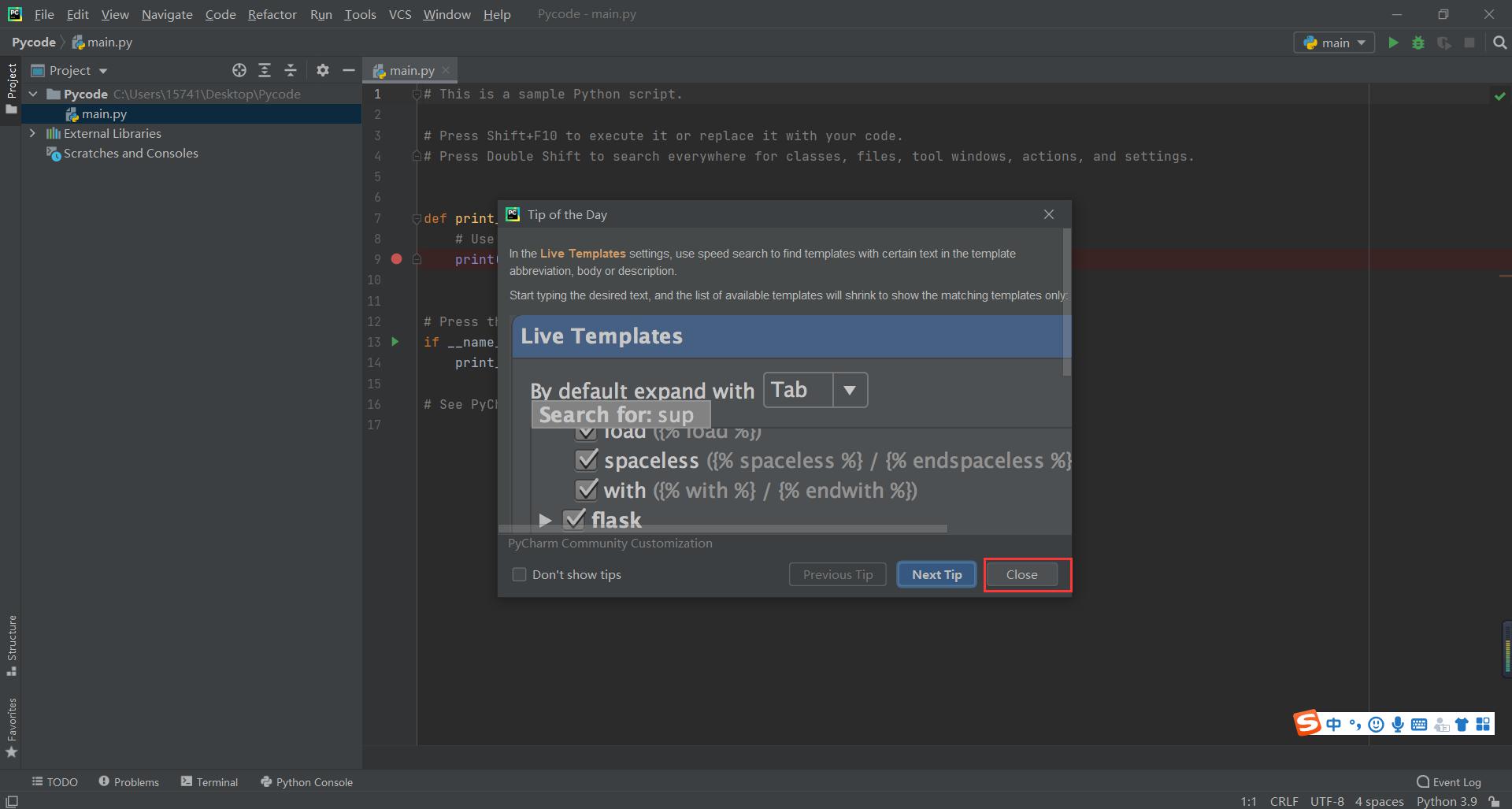
Task: Click read-only lock icon in status bar
Action: point(1494,801)
